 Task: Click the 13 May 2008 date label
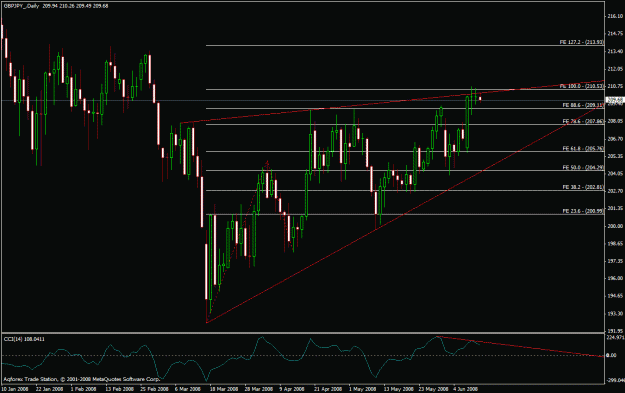(399, 389)
